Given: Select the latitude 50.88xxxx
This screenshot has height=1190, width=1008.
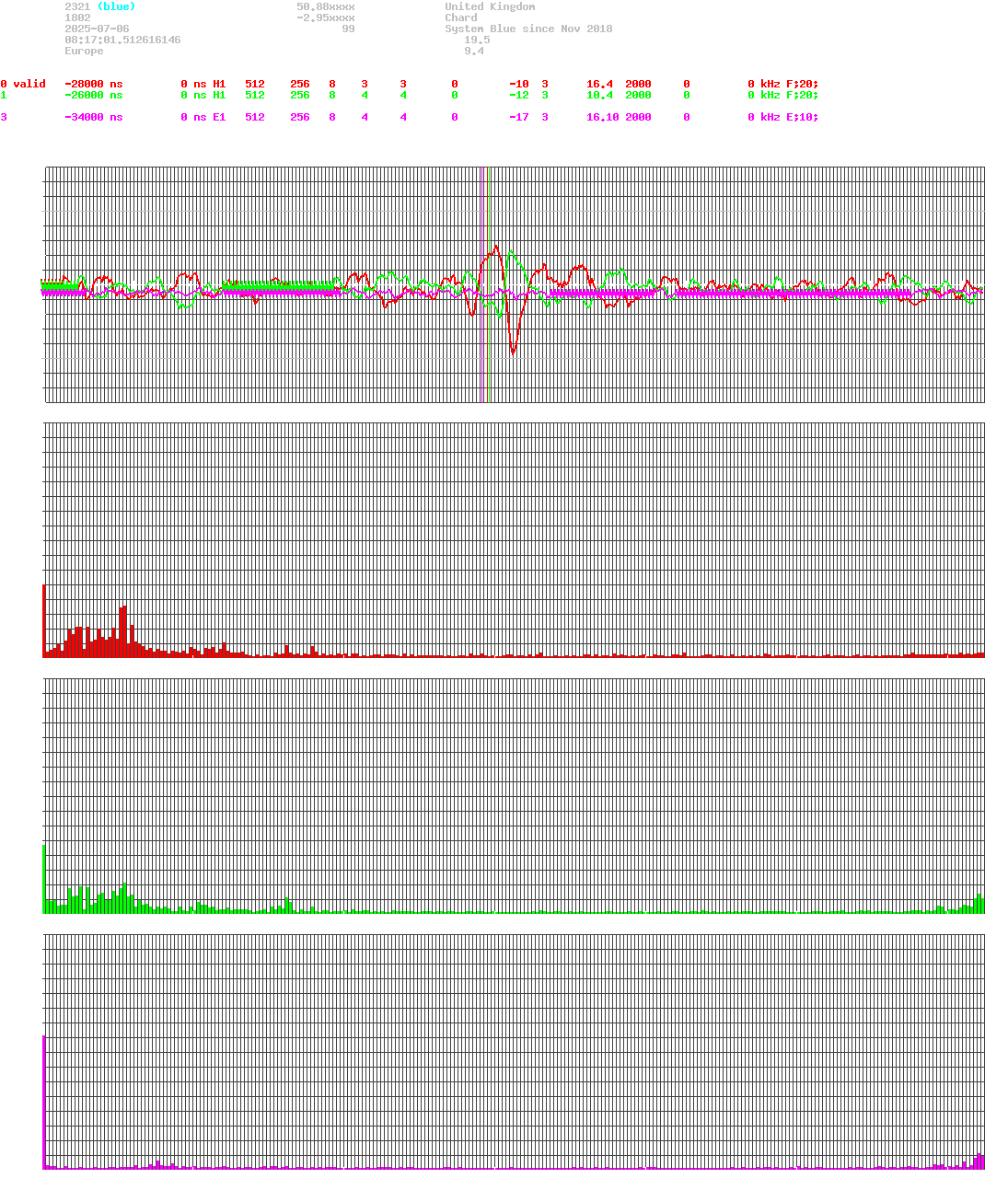Looking at the screenshot, I should click(x=326, y=6).
